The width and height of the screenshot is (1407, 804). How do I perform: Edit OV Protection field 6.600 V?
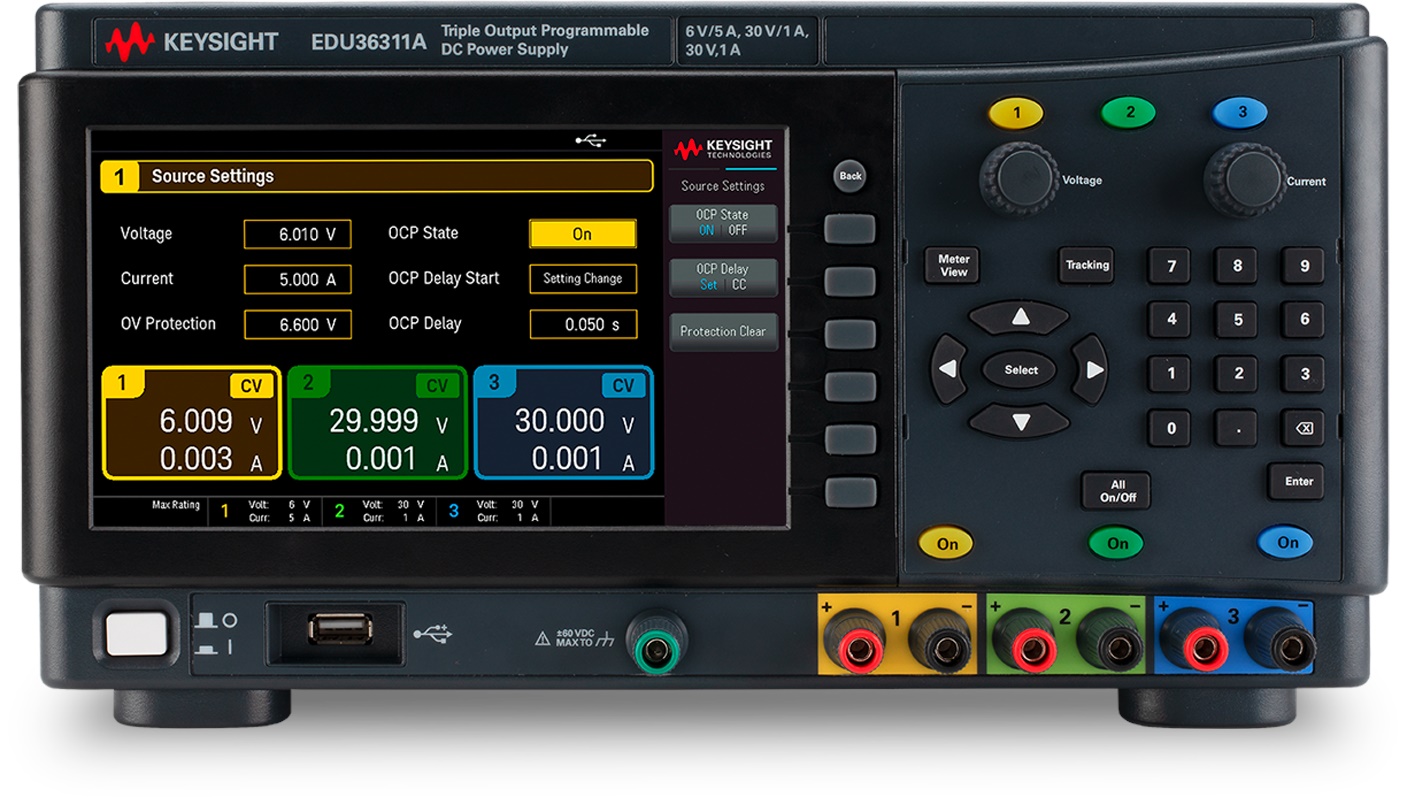coord(298,324)
